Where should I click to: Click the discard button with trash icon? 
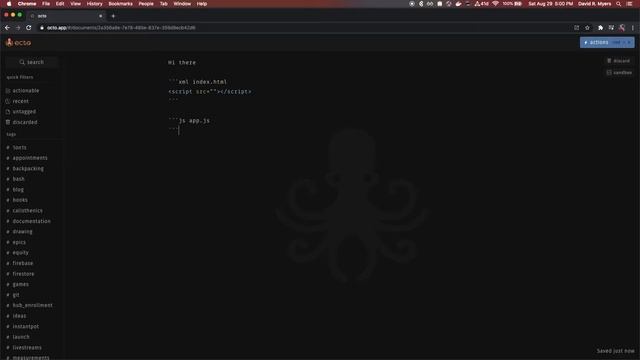pyautogui.click(x=618, y=61)
